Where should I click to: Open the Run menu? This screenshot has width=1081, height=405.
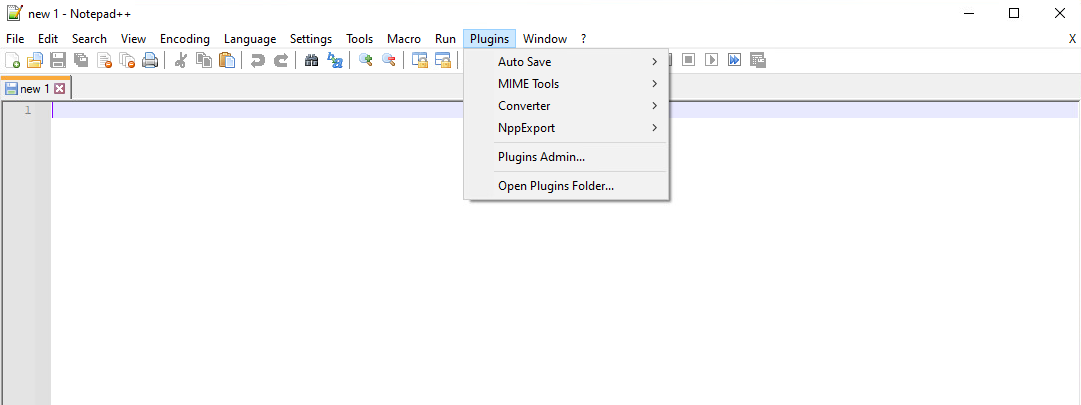[445, 39]
